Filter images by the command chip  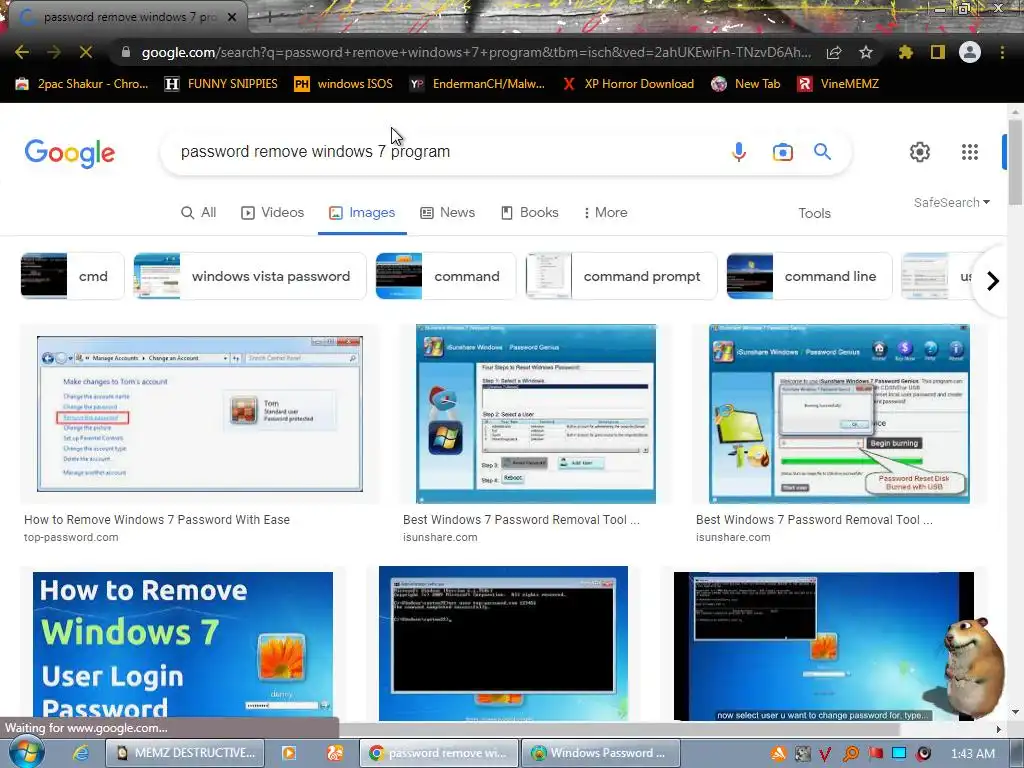[445, 276]
